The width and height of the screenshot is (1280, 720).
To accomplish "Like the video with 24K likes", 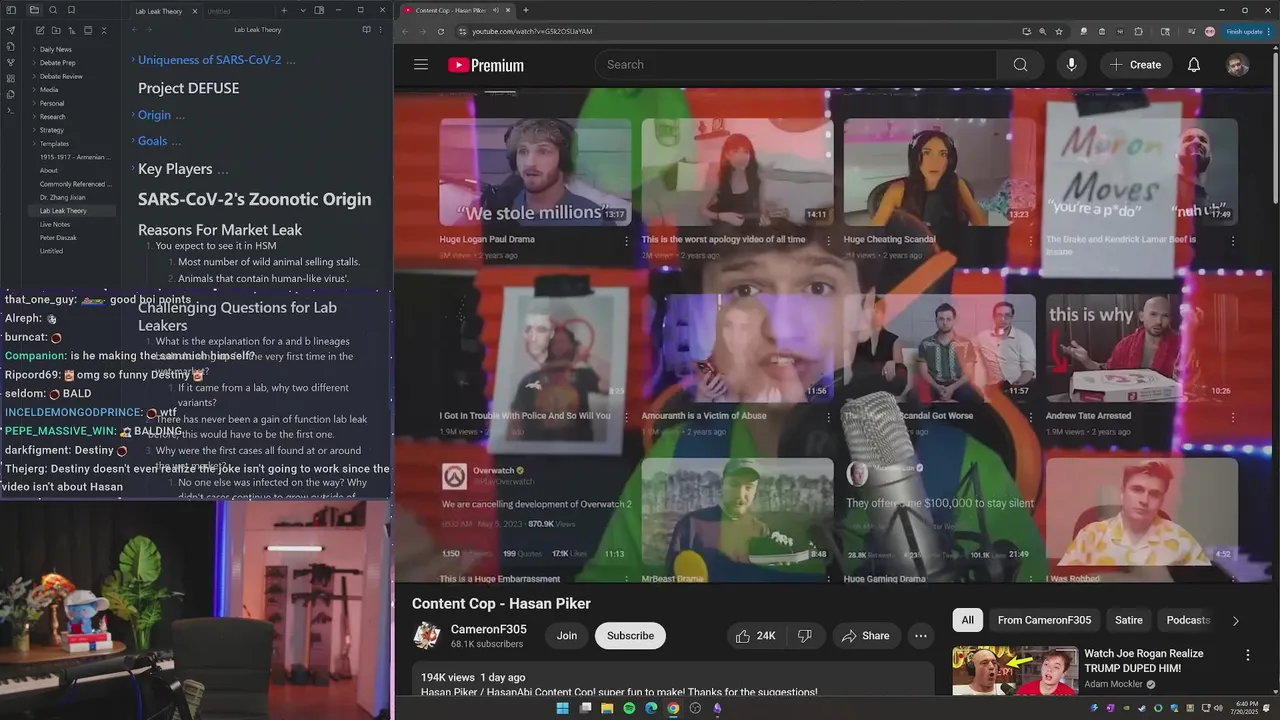I will coord(755,636).
